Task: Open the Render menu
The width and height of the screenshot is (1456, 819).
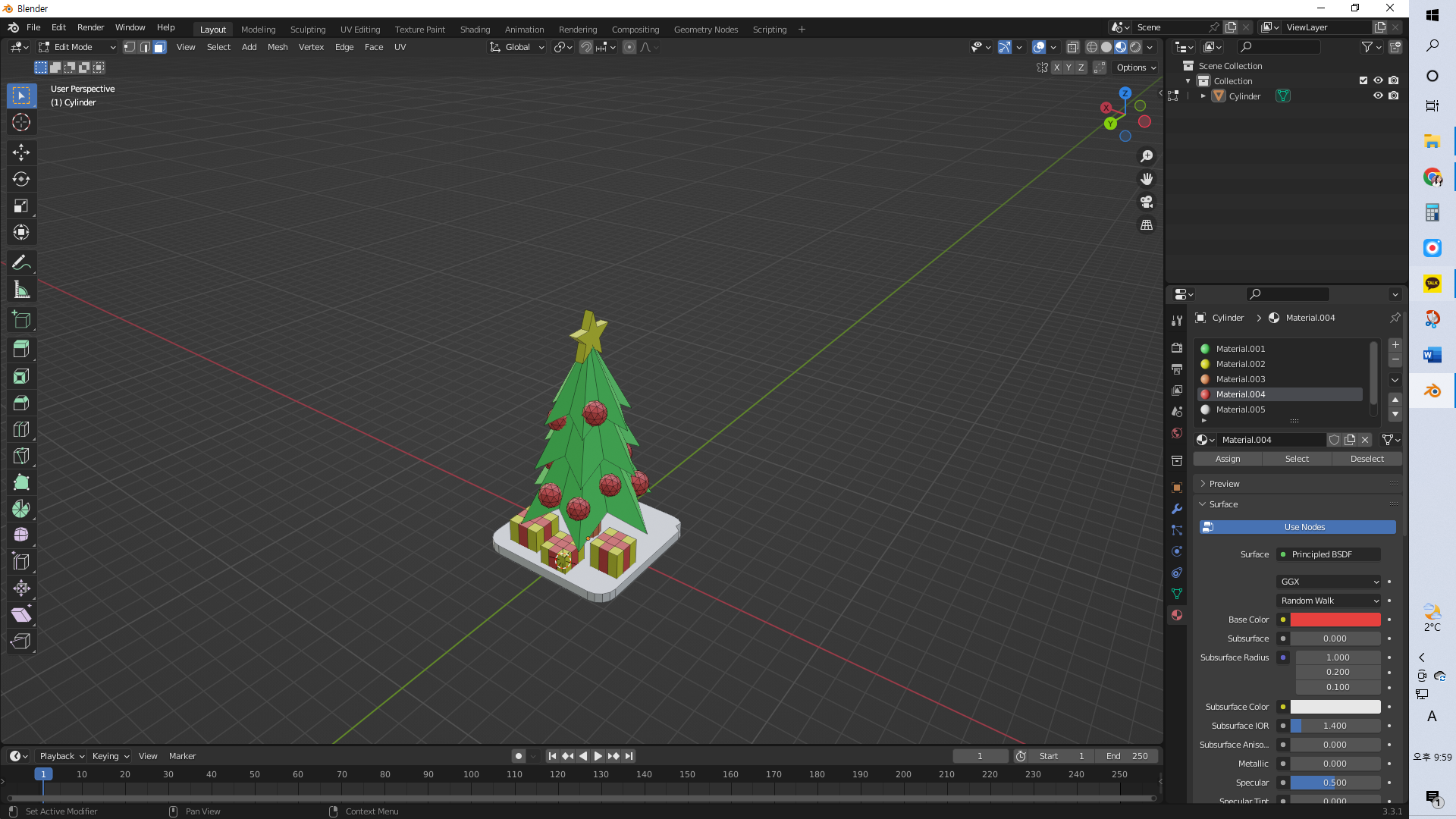Action: point(90,27)
